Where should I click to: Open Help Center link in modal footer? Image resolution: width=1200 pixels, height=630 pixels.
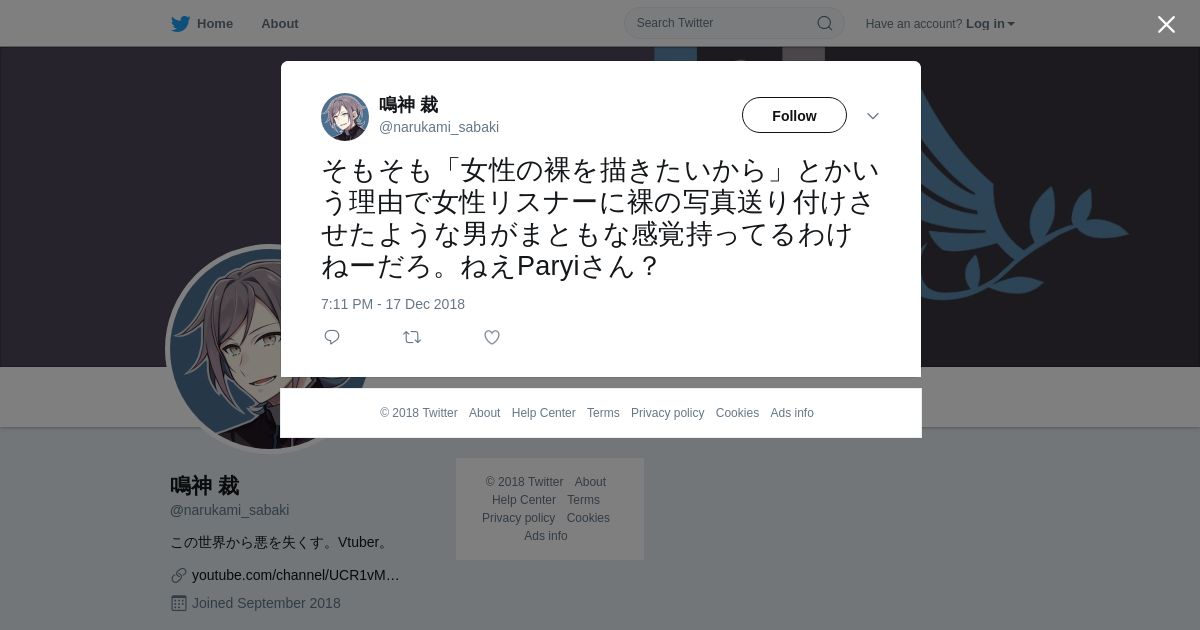coord(543,413)
